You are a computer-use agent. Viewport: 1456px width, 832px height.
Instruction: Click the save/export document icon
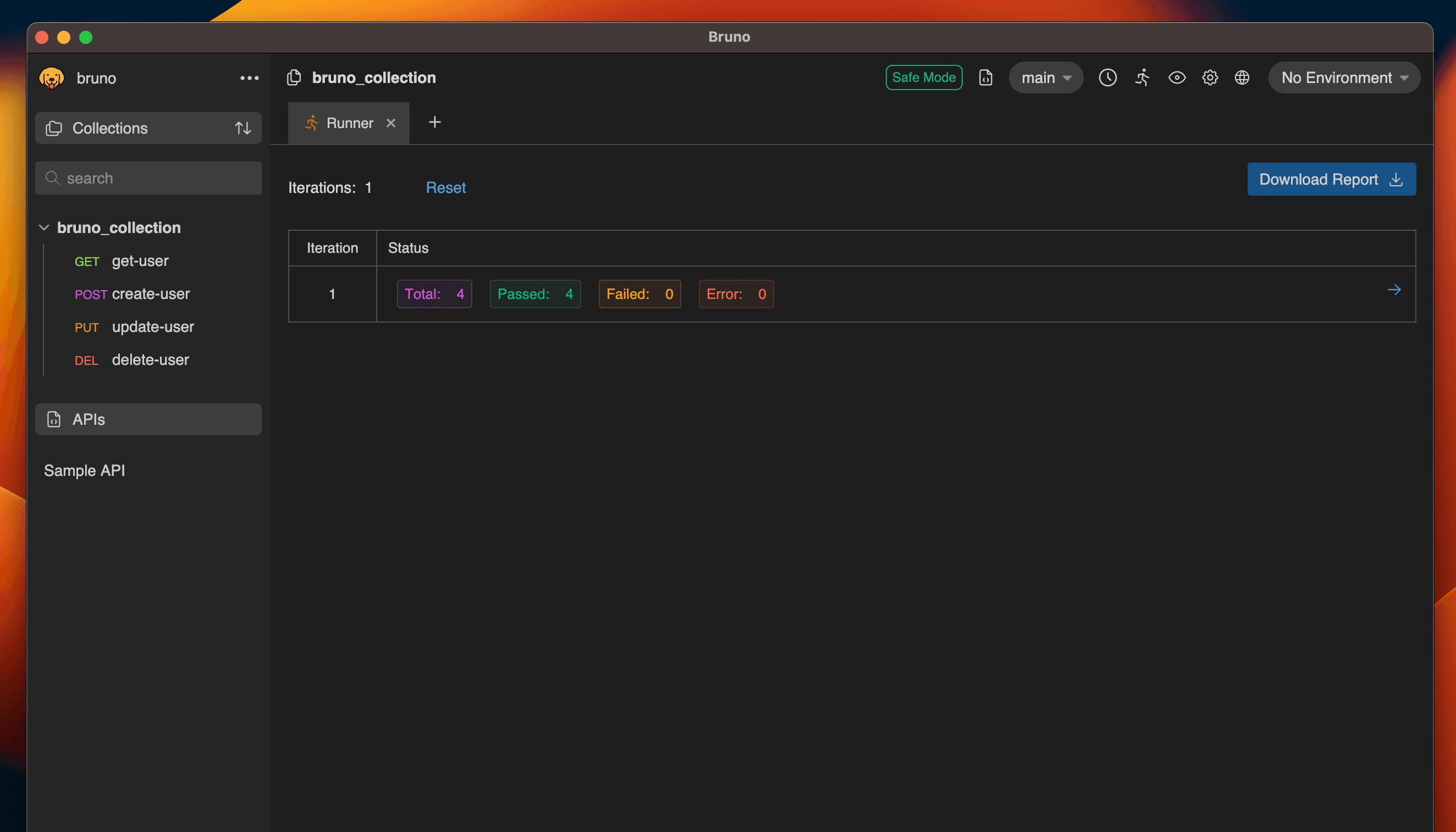(984, 78)
